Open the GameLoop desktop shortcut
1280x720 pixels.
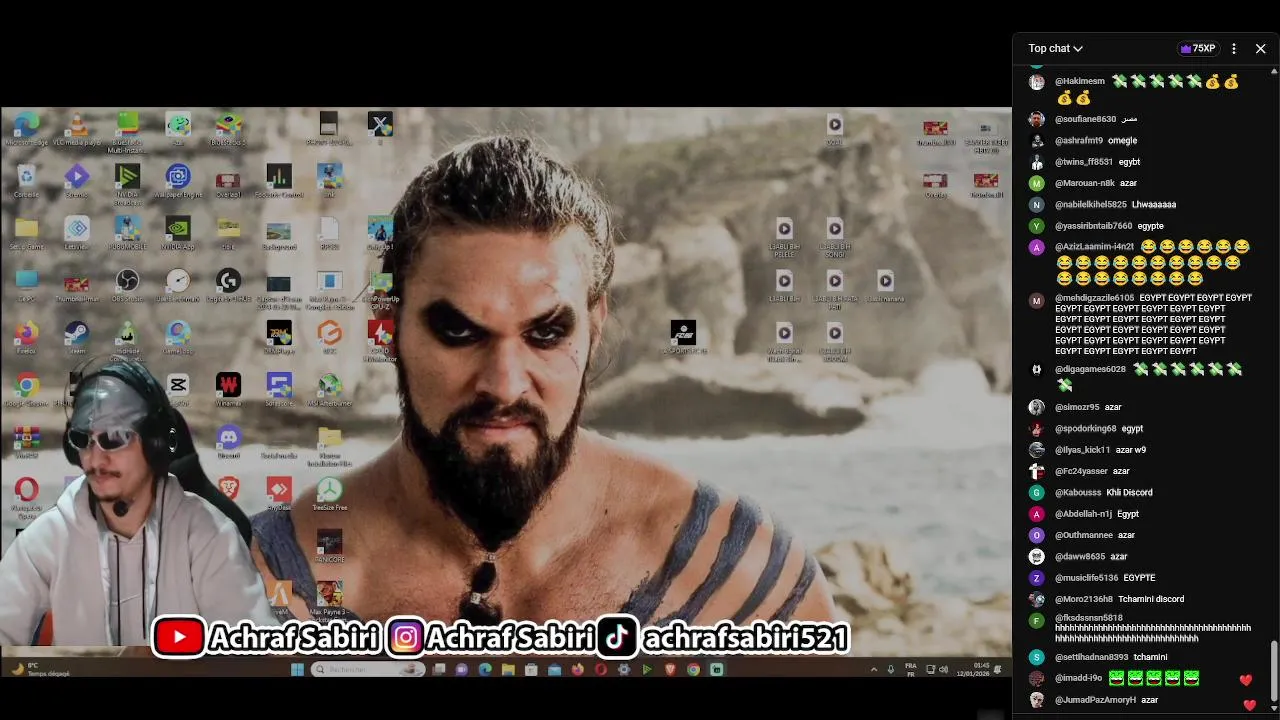click(x=178, y=337)
